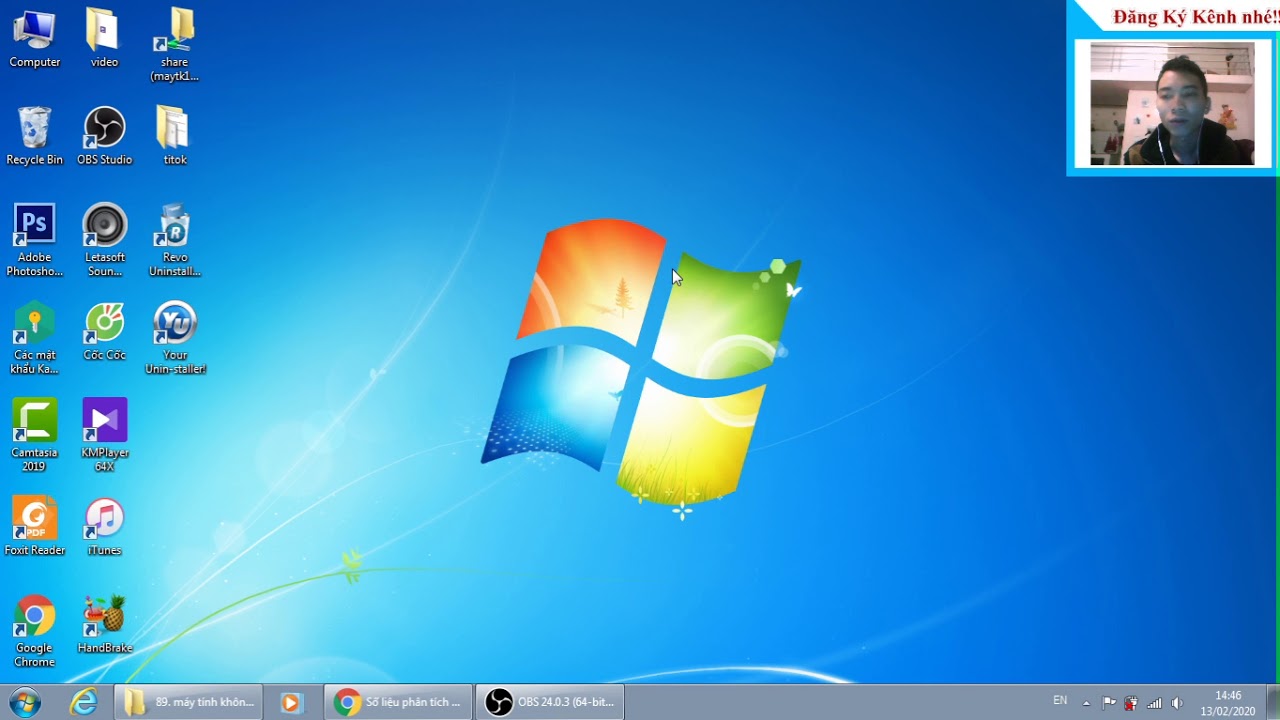Open iTunes desktop shortcut

[x=104, y=527]
